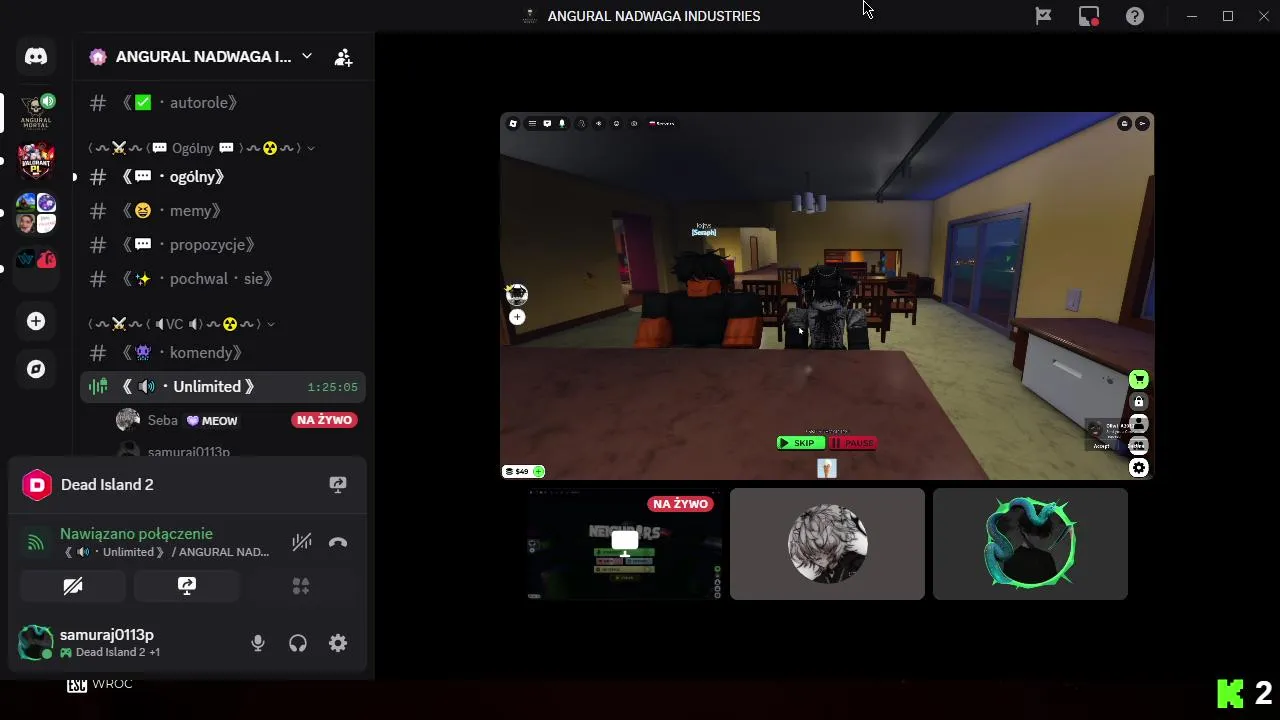Image resolution: width=1280 pixels, height=720 pixels.
Task: Click the SKIP button in the stream
Action: pos(800,443)
